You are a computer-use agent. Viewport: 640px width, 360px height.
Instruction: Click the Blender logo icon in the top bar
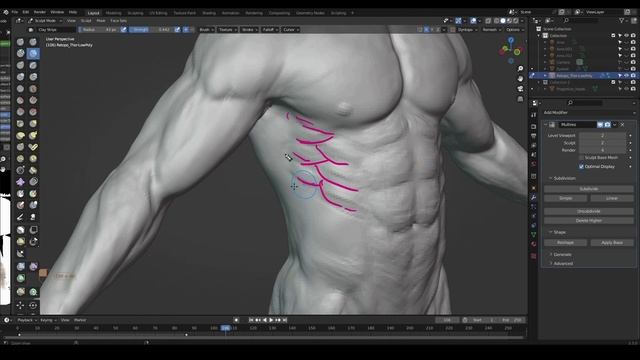6,12
